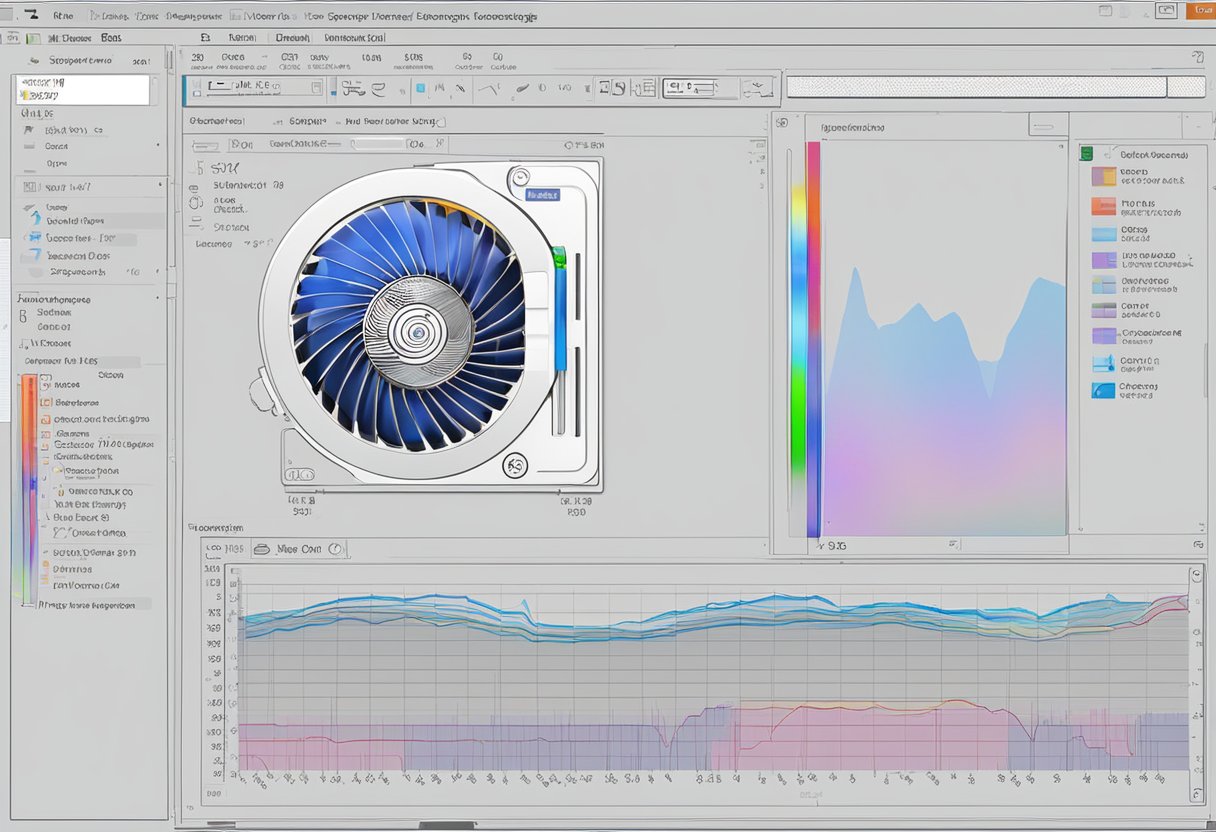Image resolution: width=1216 pixels, height=832 pixels.
Task: Toggle the first orange checkbox in left list
Action: [x=45, y=404]
